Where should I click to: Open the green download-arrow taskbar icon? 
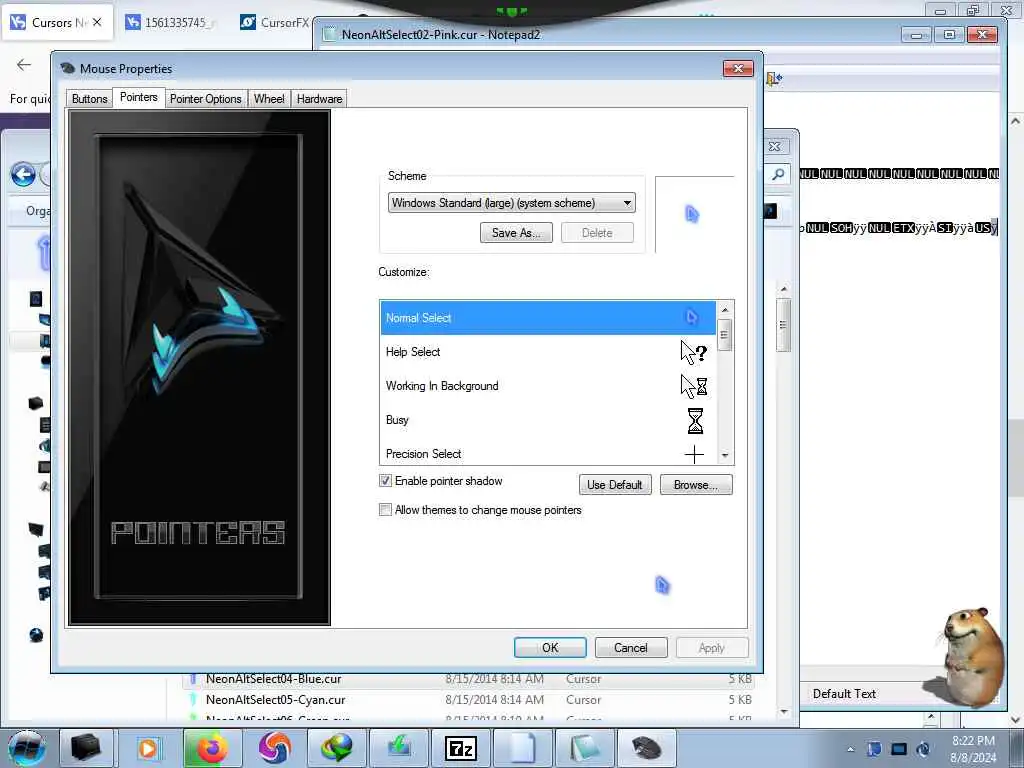point(398,748)
